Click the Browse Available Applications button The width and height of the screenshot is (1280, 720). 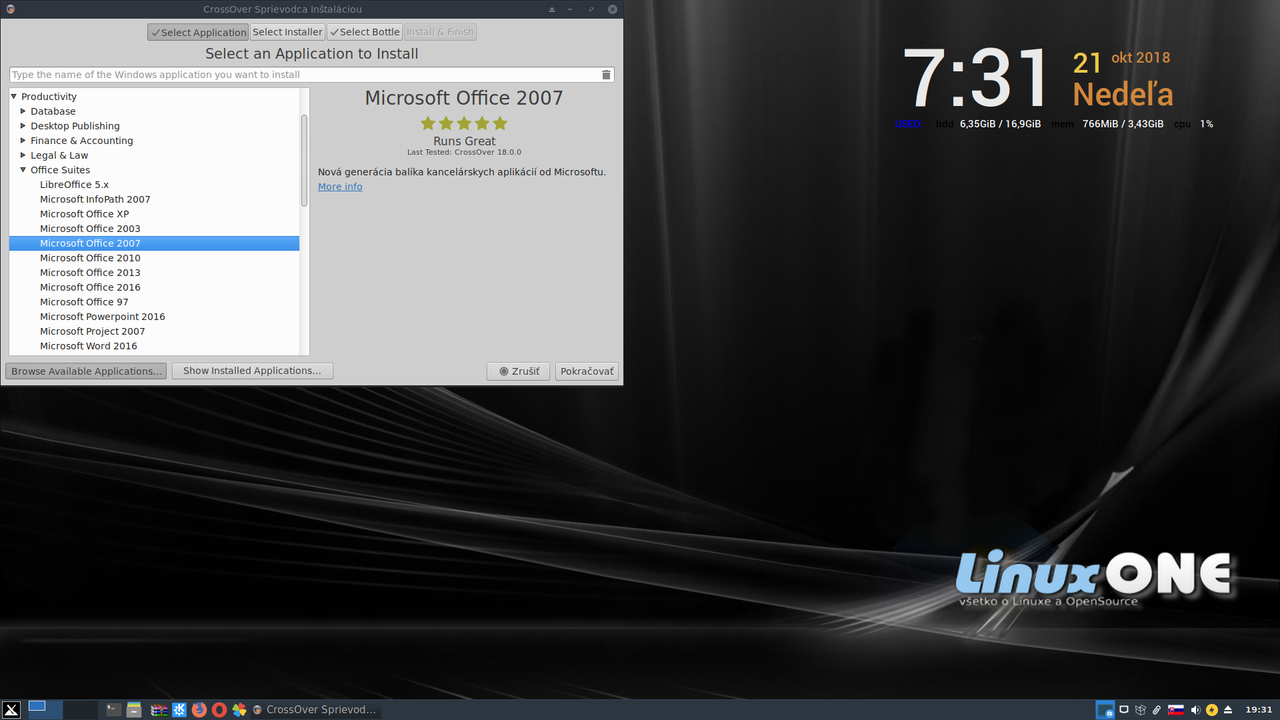coord(86,371)
